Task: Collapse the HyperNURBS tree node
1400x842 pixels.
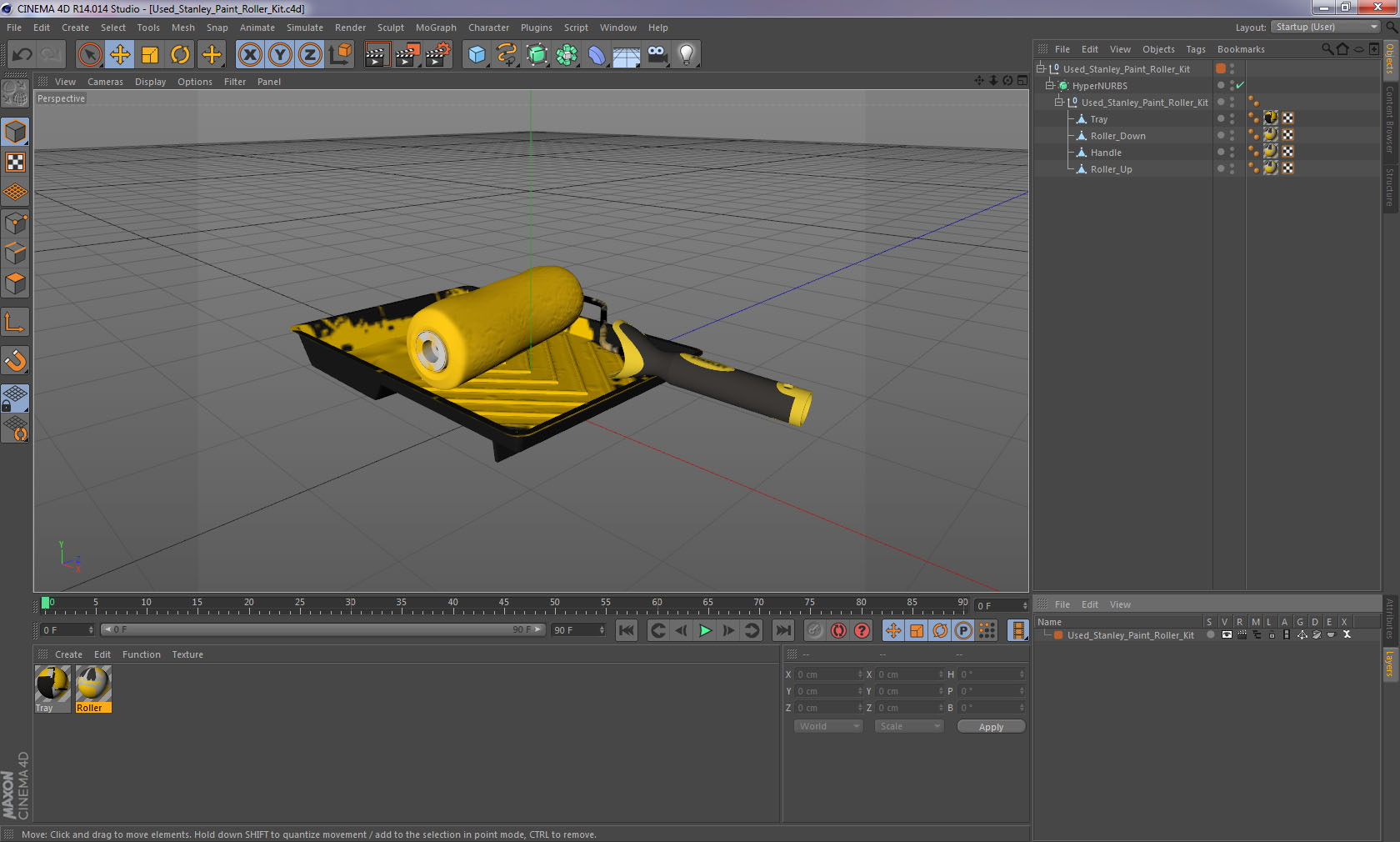Action: coord(1050,86)
